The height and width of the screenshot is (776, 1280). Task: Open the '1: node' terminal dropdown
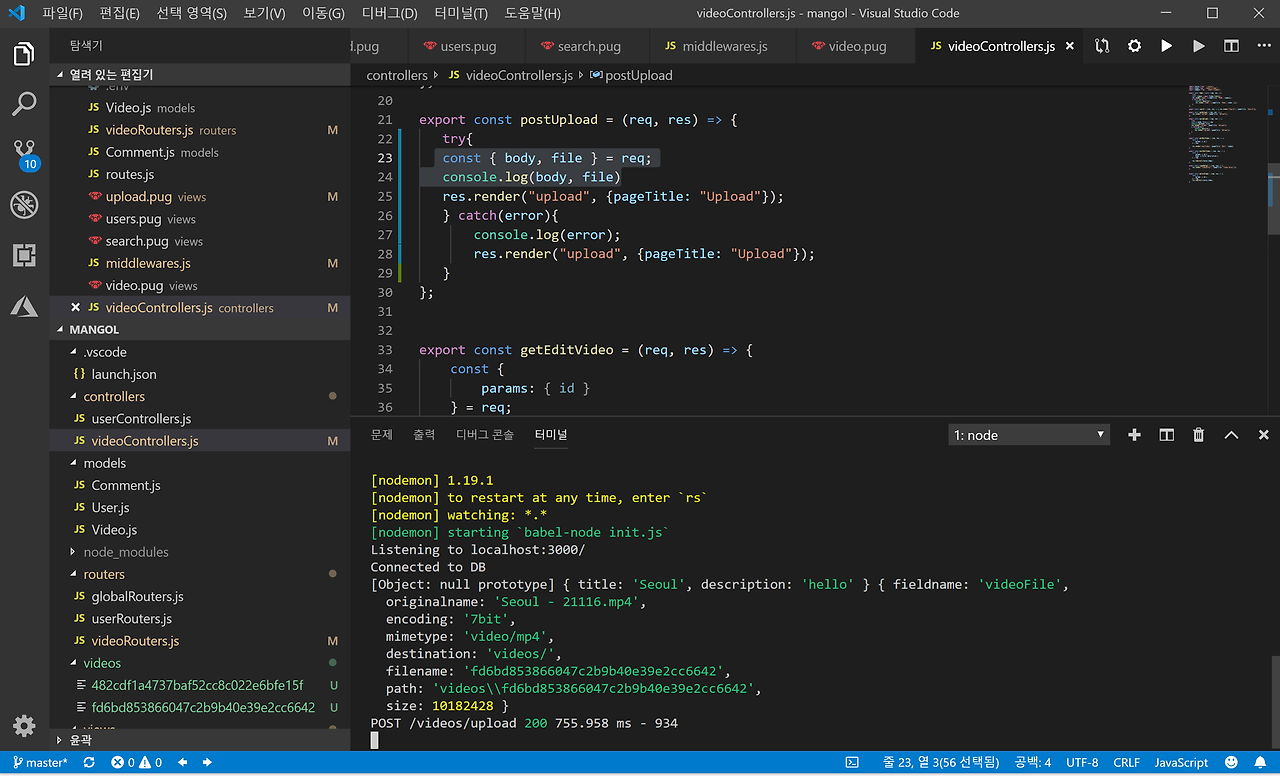[1029, 435]
